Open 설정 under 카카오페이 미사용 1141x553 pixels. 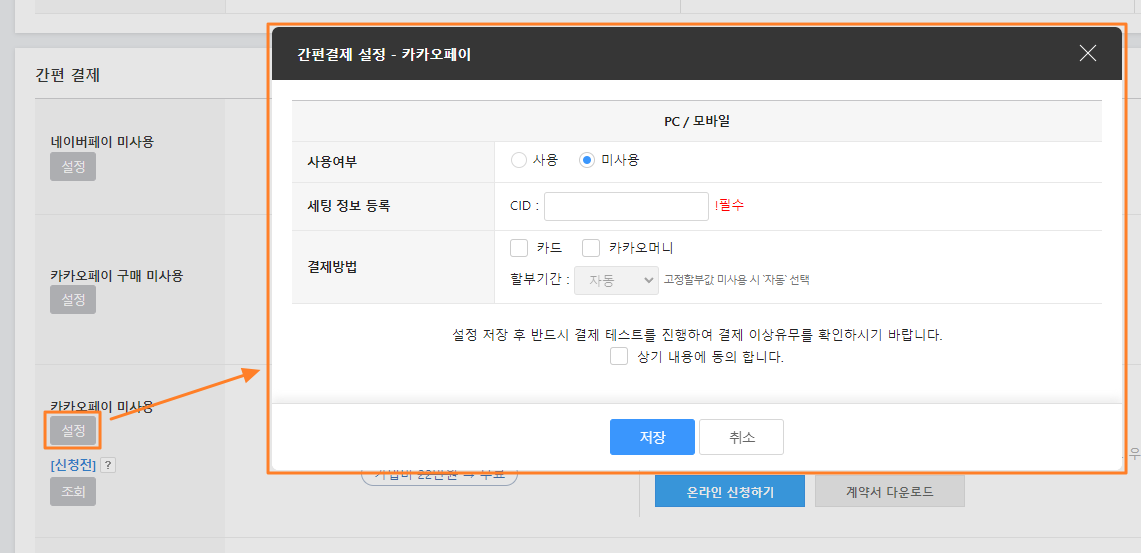73,431
